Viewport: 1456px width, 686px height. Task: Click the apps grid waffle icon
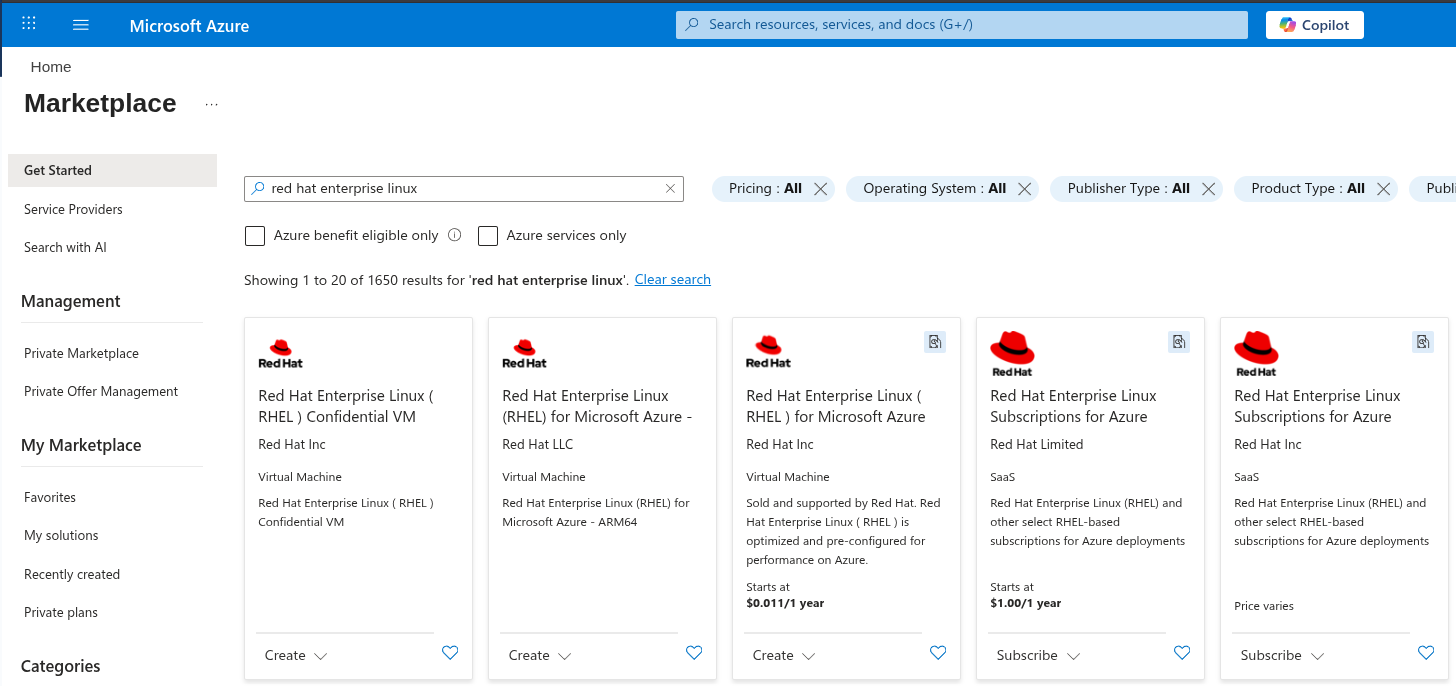(x=29, y=24)
